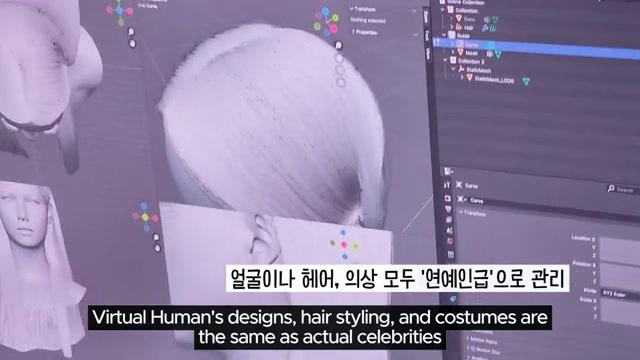Click the teal hair curves icon on Hair row
Screen dimensions: 640x360
coord(493,29)
